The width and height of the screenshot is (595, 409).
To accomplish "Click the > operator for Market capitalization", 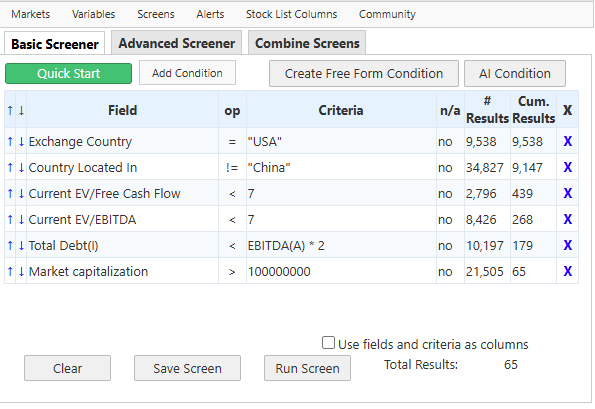I will click(232, 272).
